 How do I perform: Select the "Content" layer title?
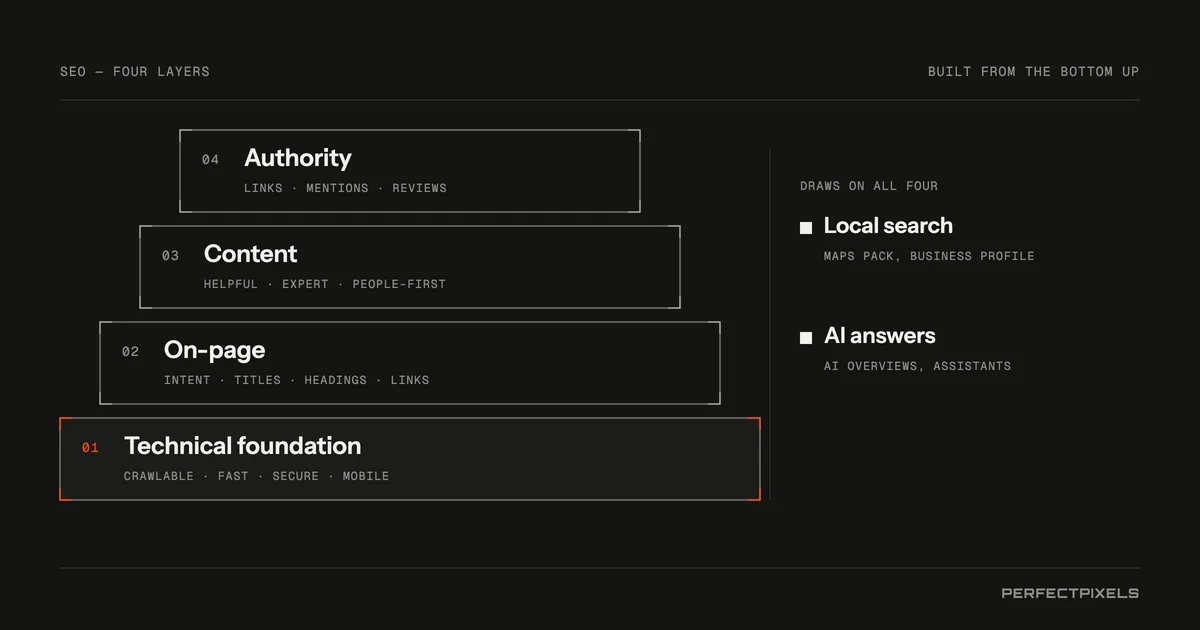[250, 254]
